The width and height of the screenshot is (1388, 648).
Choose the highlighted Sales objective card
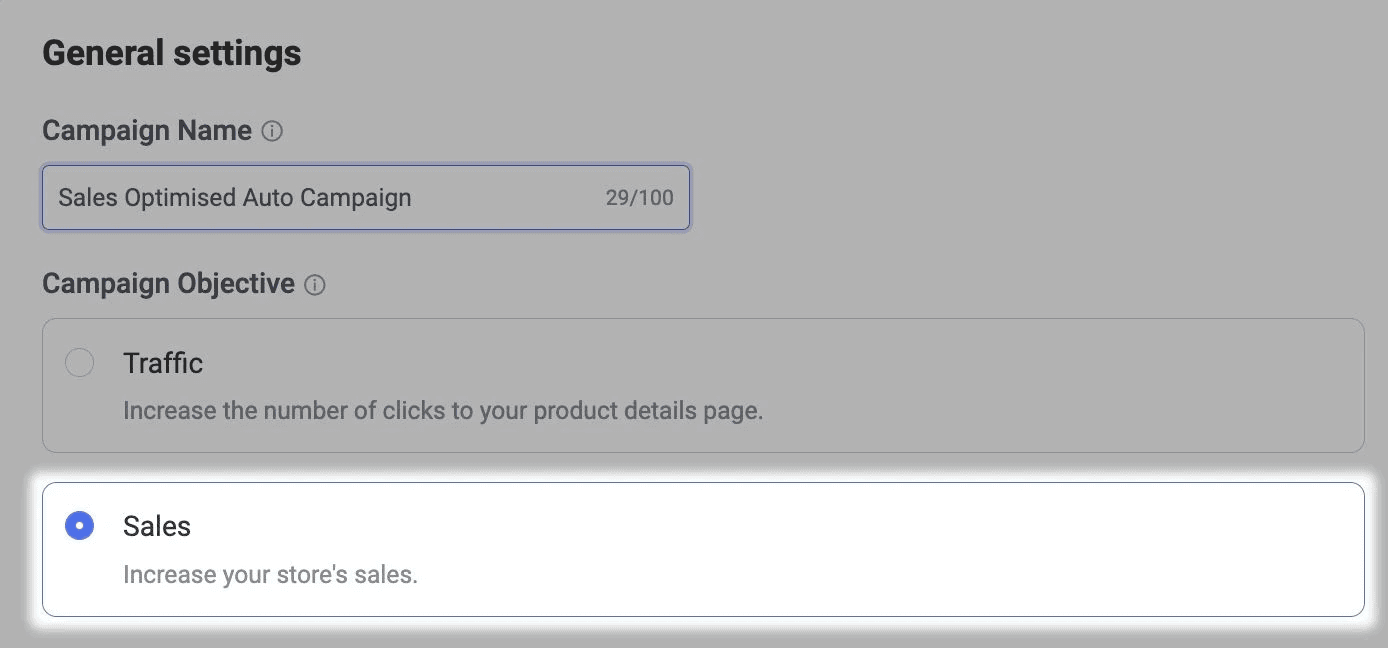703,550
